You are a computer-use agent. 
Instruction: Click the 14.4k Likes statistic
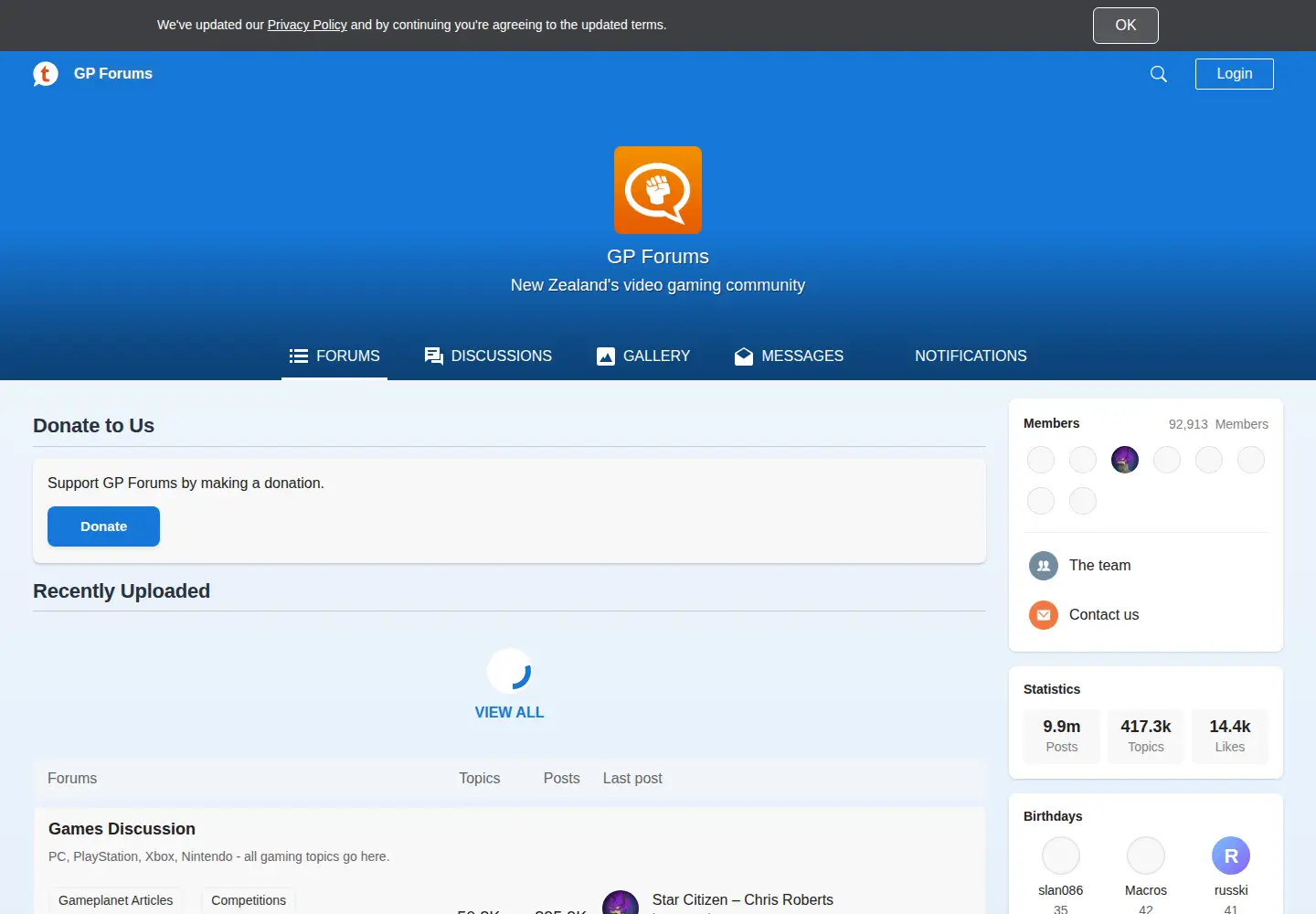point(1230,736)
